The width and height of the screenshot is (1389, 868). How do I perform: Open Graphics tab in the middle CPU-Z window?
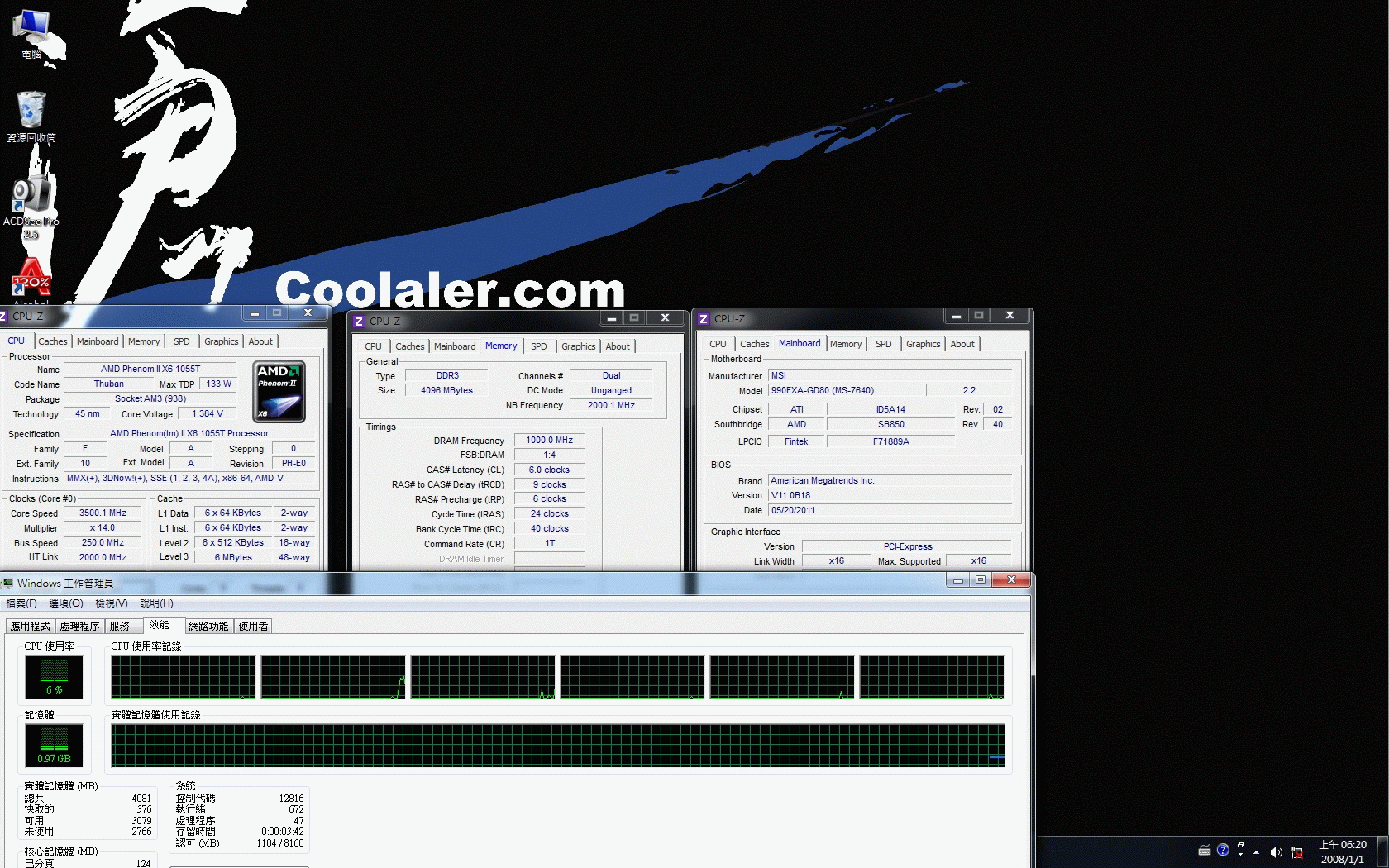coord(579,346)
